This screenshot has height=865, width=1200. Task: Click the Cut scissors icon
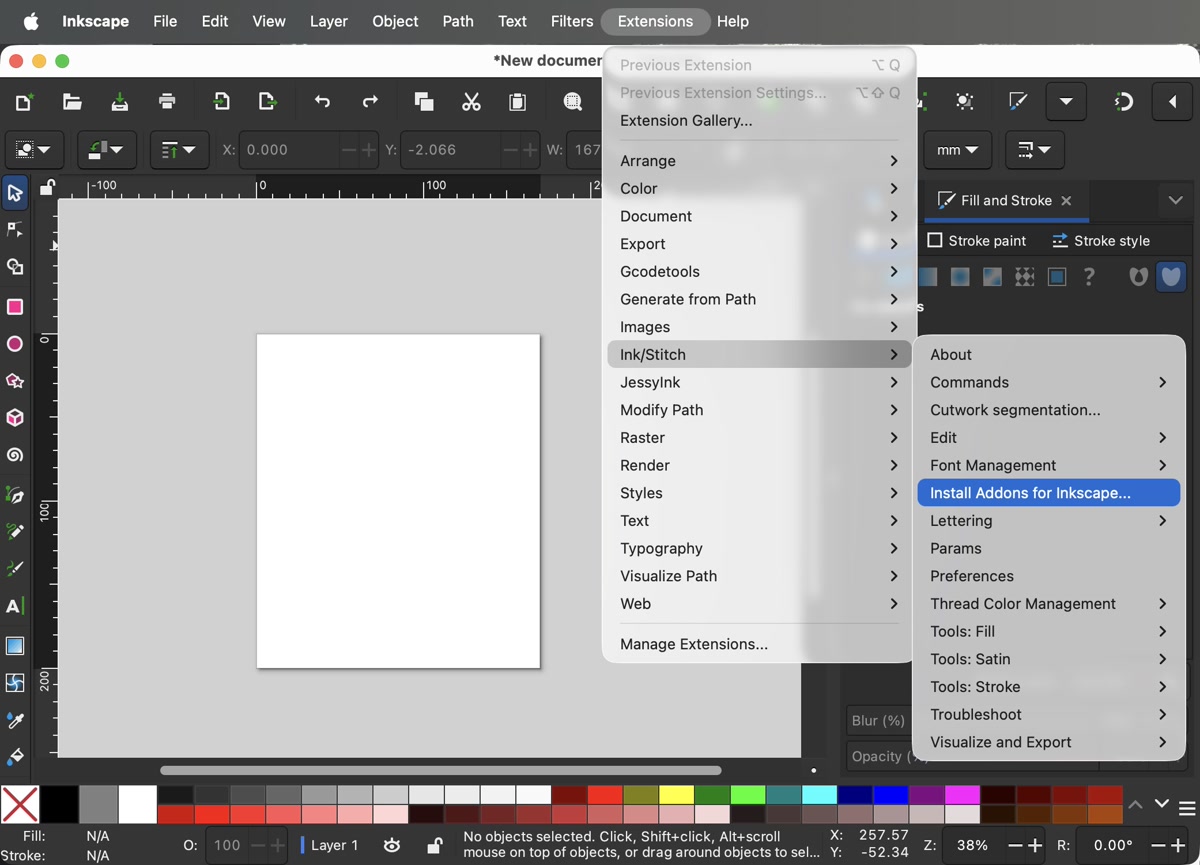pos(471,101)
